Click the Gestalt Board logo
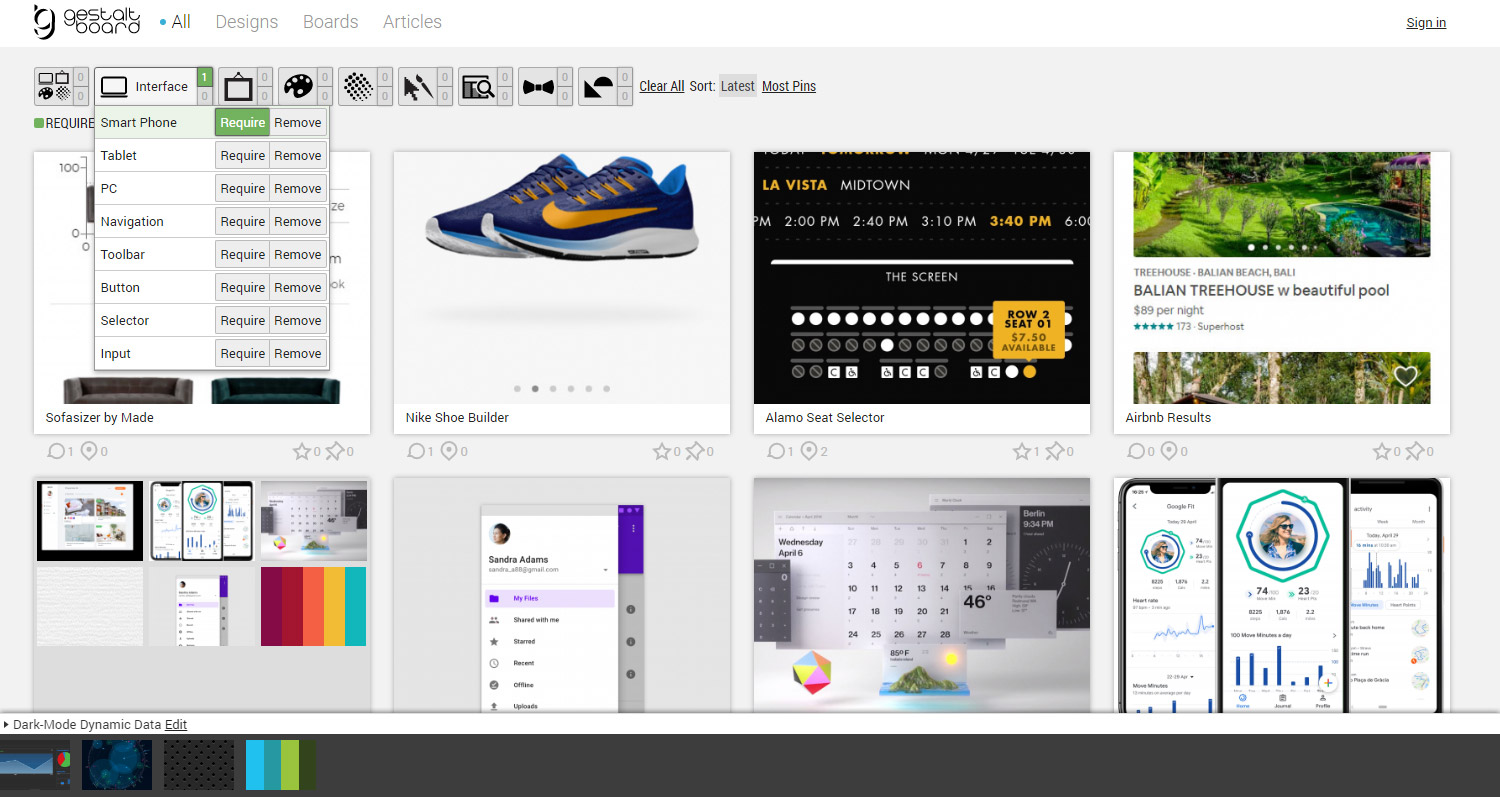The width and height of the screenshot is (1500, 797). pos(86,22)
